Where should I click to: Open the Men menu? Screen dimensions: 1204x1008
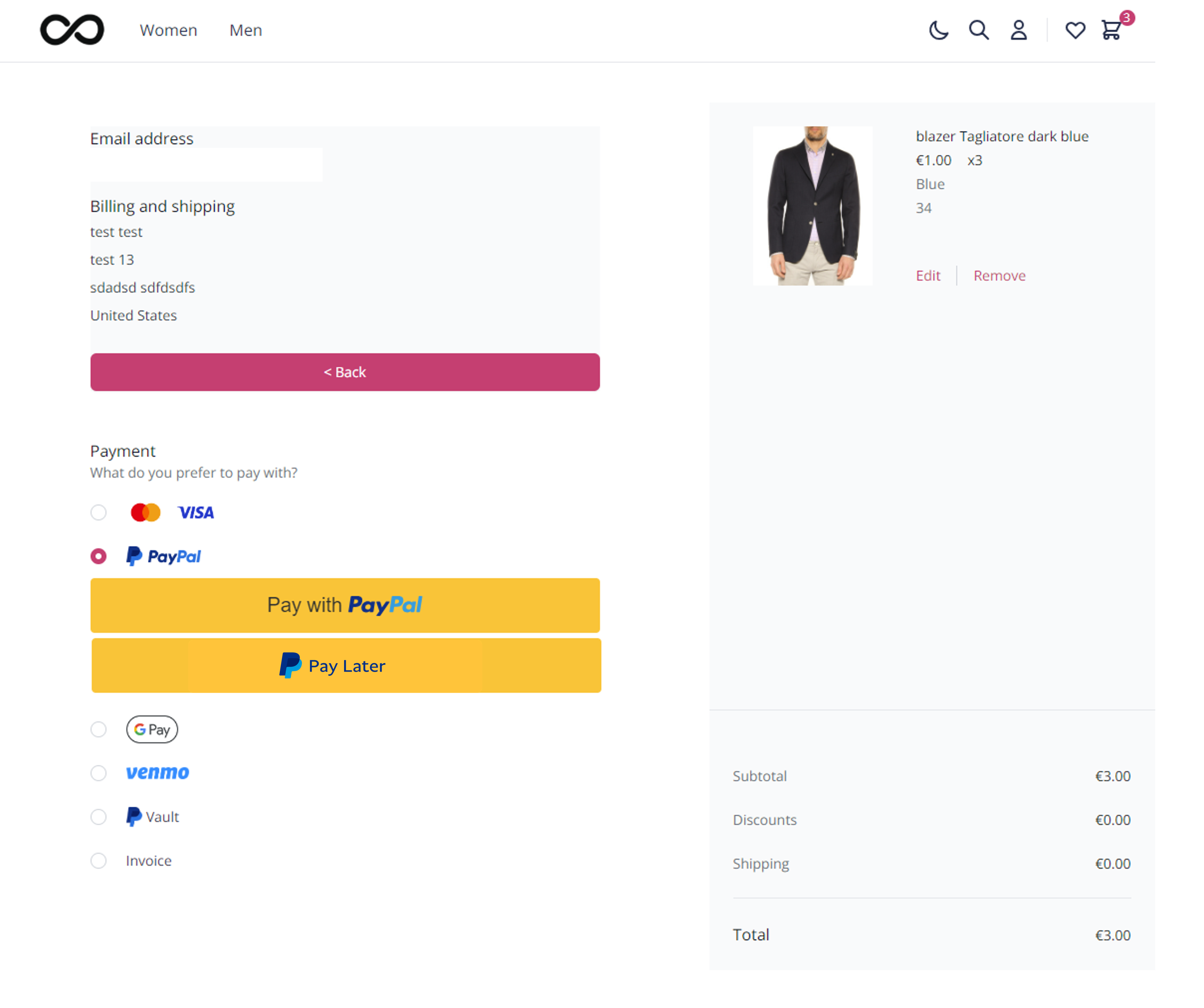click(x=246, y=30)
